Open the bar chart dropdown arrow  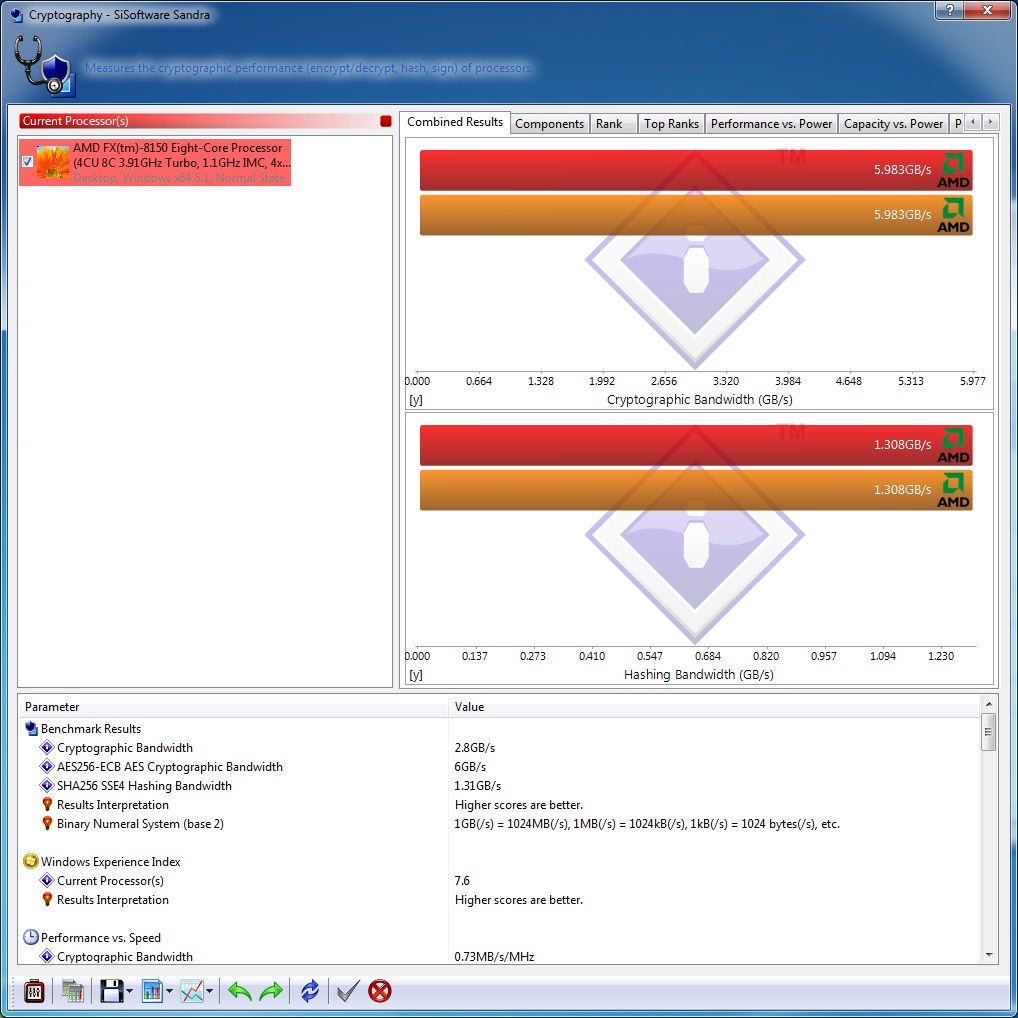170,992
